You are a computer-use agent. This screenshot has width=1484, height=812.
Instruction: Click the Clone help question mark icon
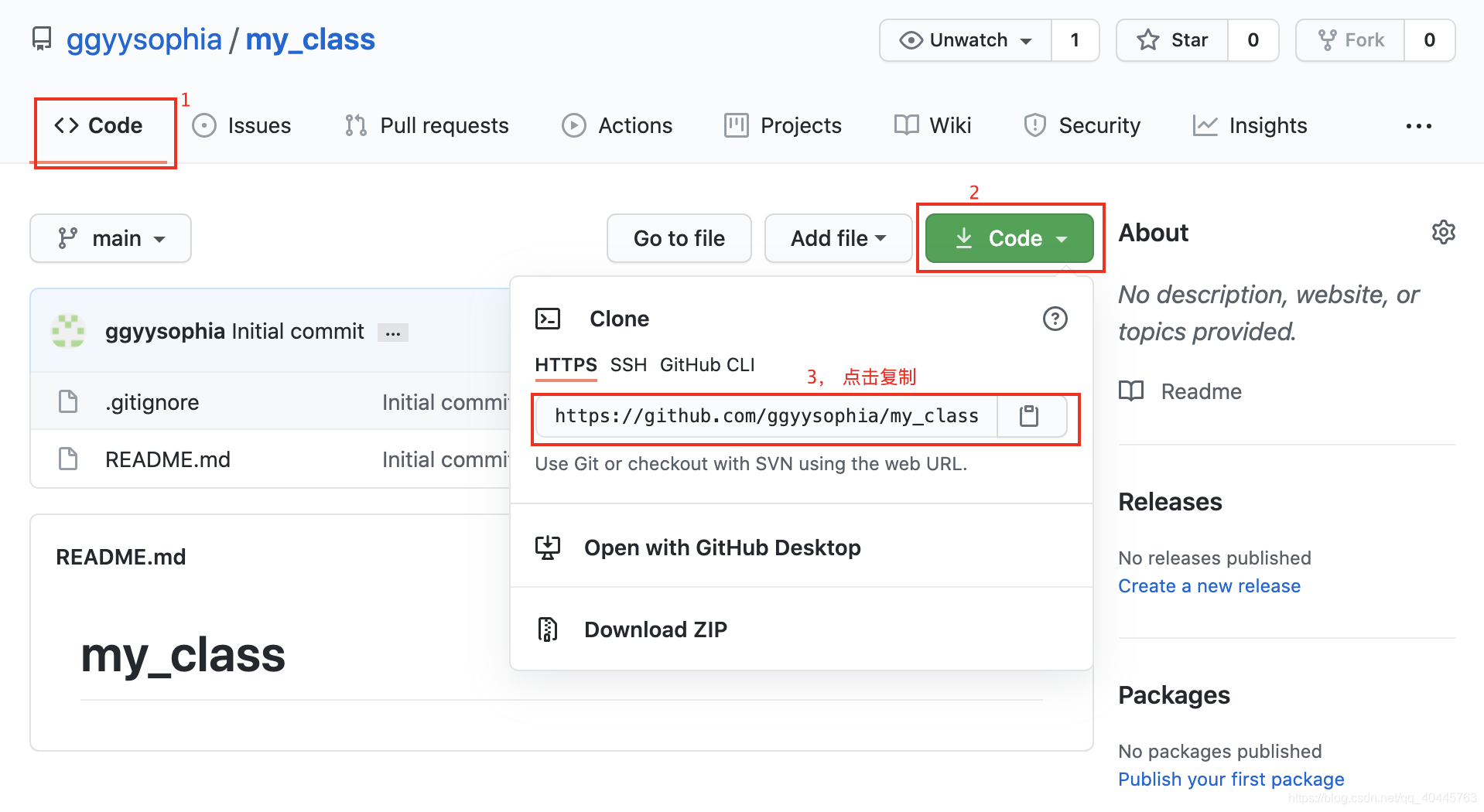tap(1055, 319)
